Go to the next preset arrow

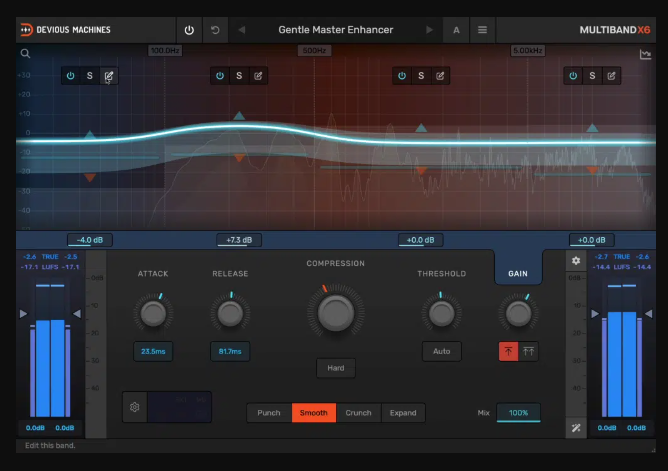click(429, 30)
